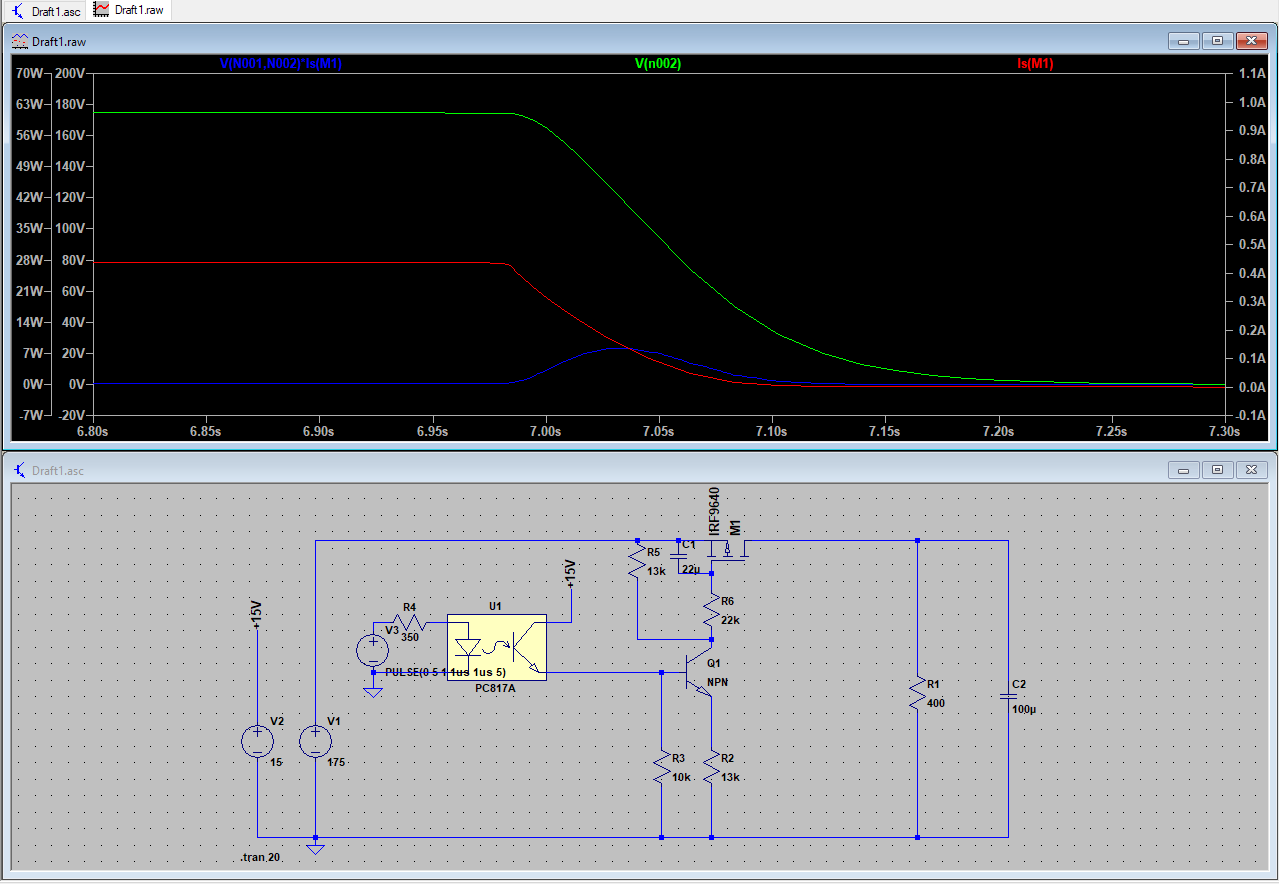Click the Draft1.raw window title icon
Viewport: 1279px width, 884px height.
20,41
